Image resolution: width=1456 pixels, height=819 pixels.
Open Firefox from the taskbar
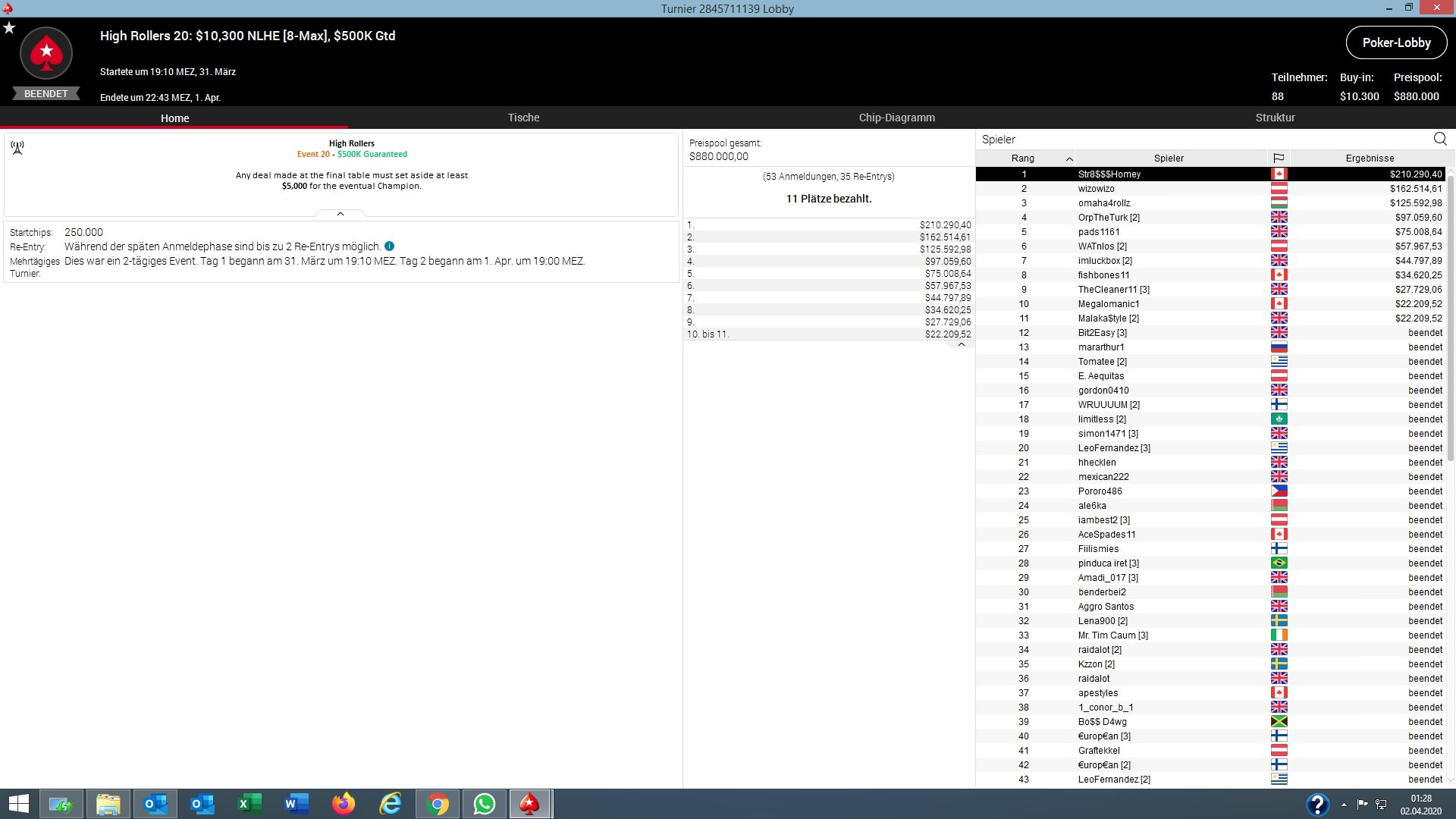click(x=344, y=804)
